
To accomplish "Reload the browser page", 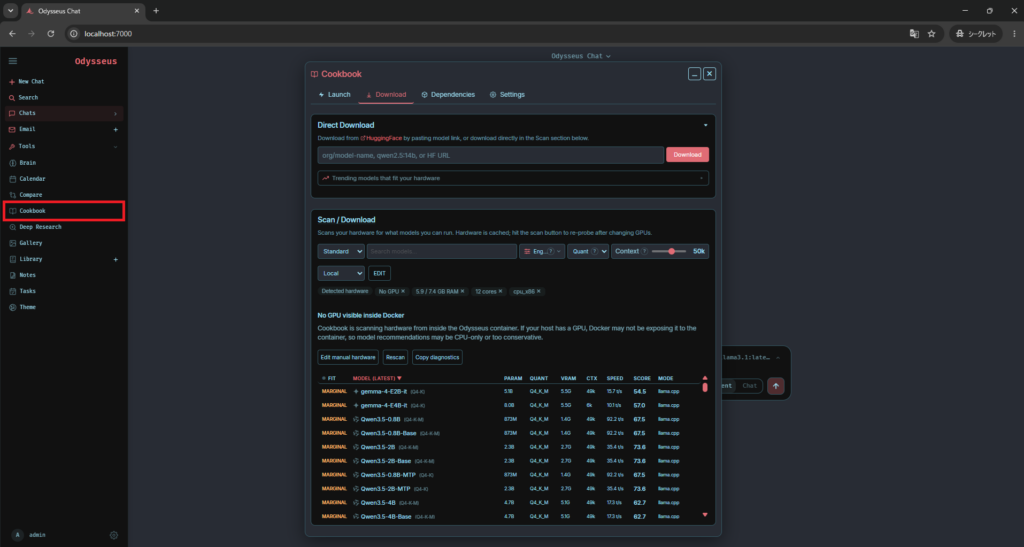I will [x=50, y=34].
